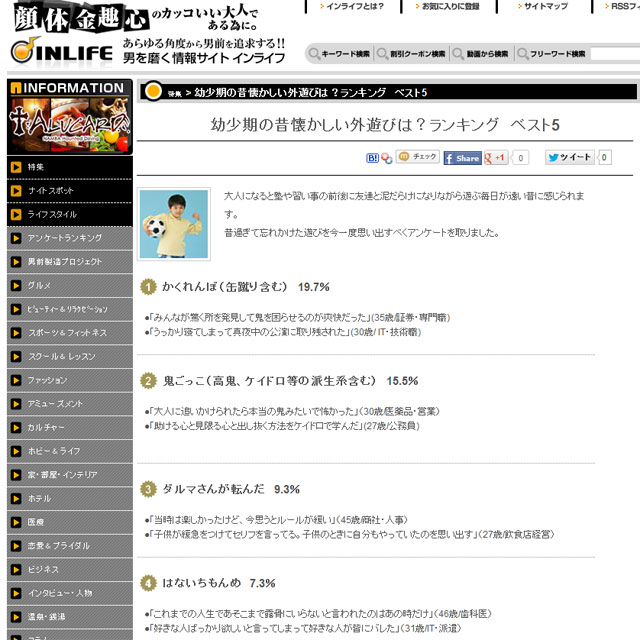
Task: Expand the 特集 sidebar category
Action: (x=68, y=167)
